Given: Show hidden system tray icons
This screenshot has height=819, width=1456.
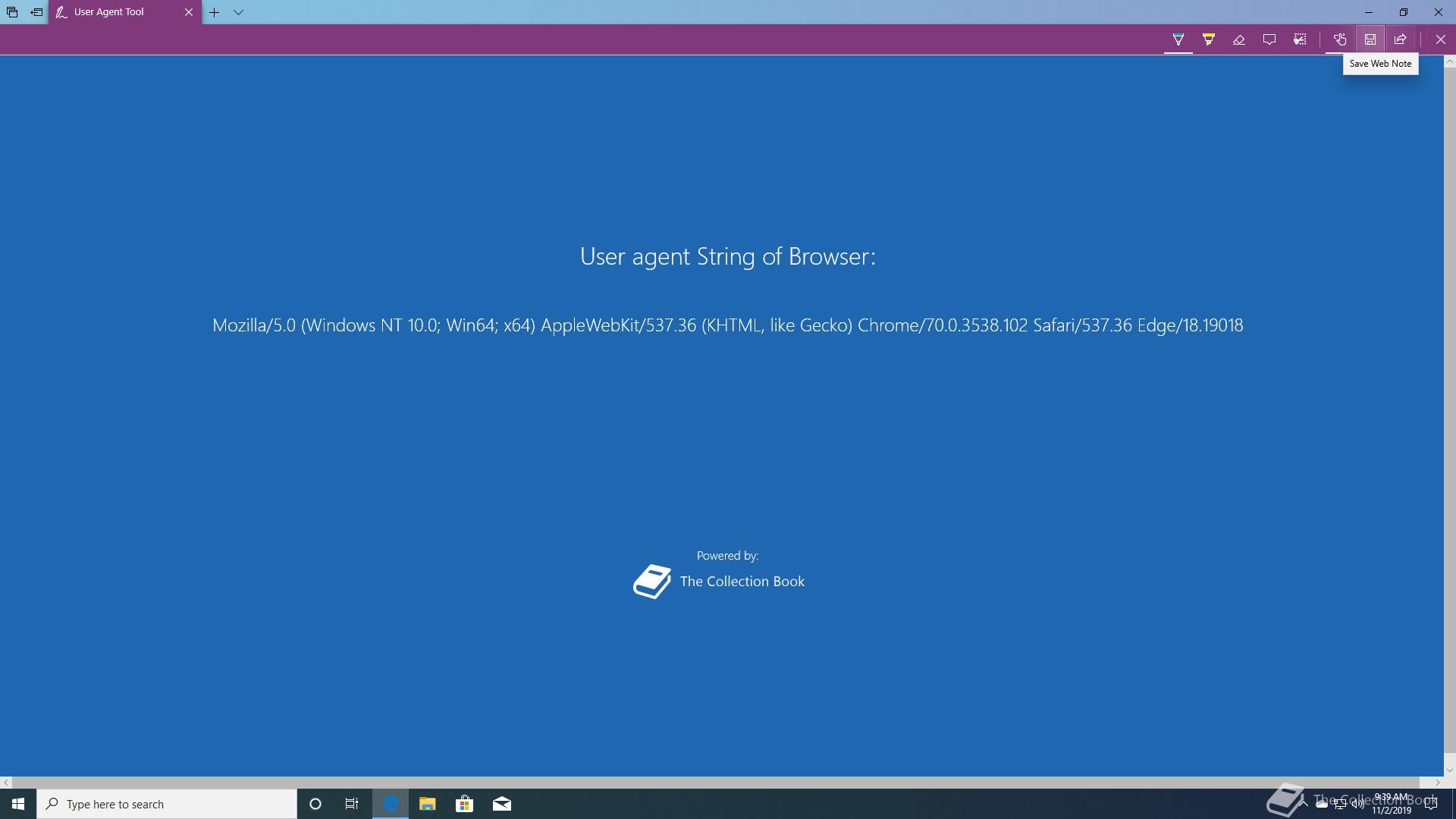Looking at the screenshot, I should tap(1304, 804).
